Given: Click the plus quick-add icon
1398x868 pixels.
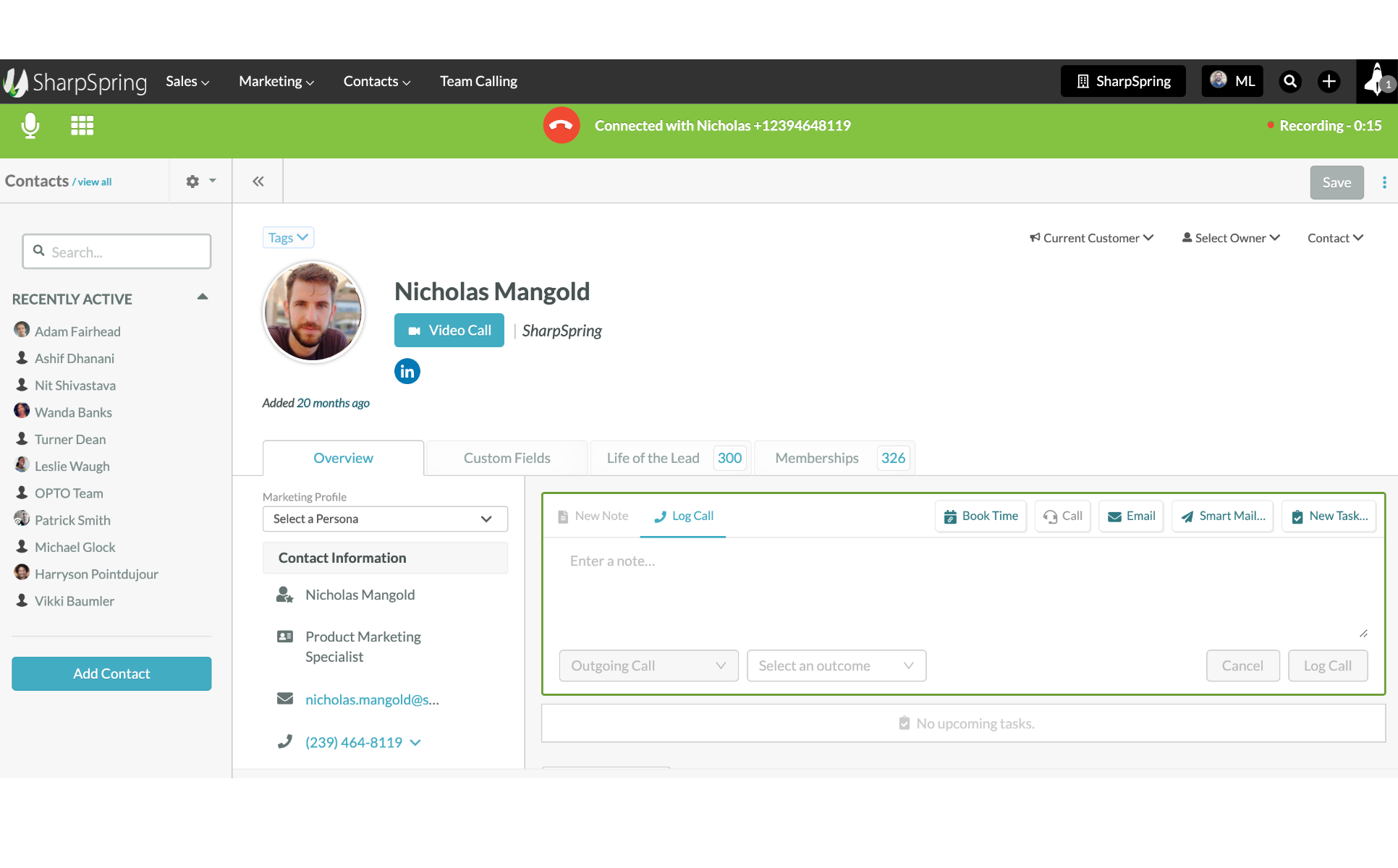Looking at the screenshot, I should pyautogui.click(x=1329, y=81).
